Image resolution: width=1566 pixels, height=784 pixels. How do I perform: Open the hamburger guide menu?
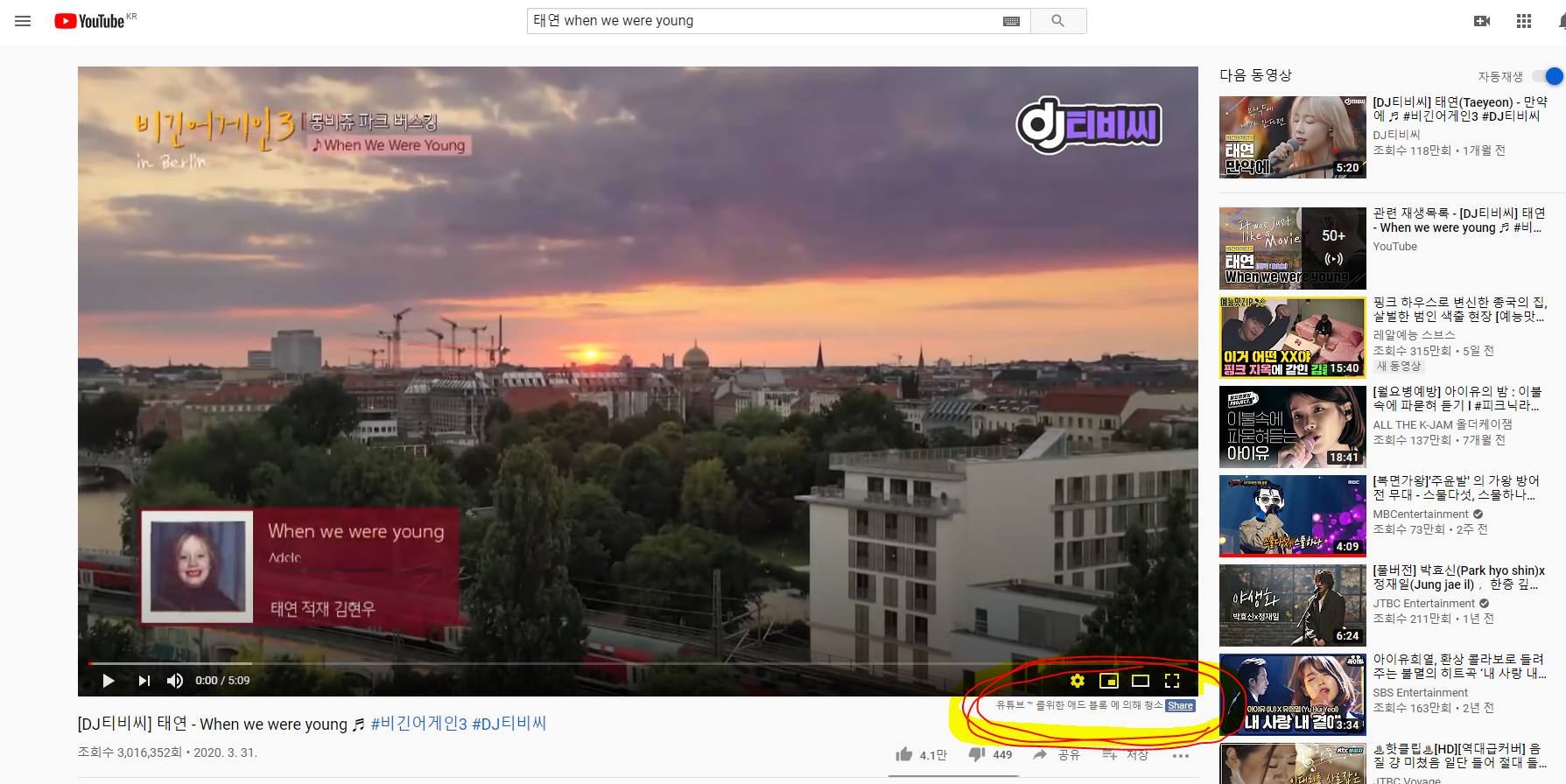(x=23, y=21)
